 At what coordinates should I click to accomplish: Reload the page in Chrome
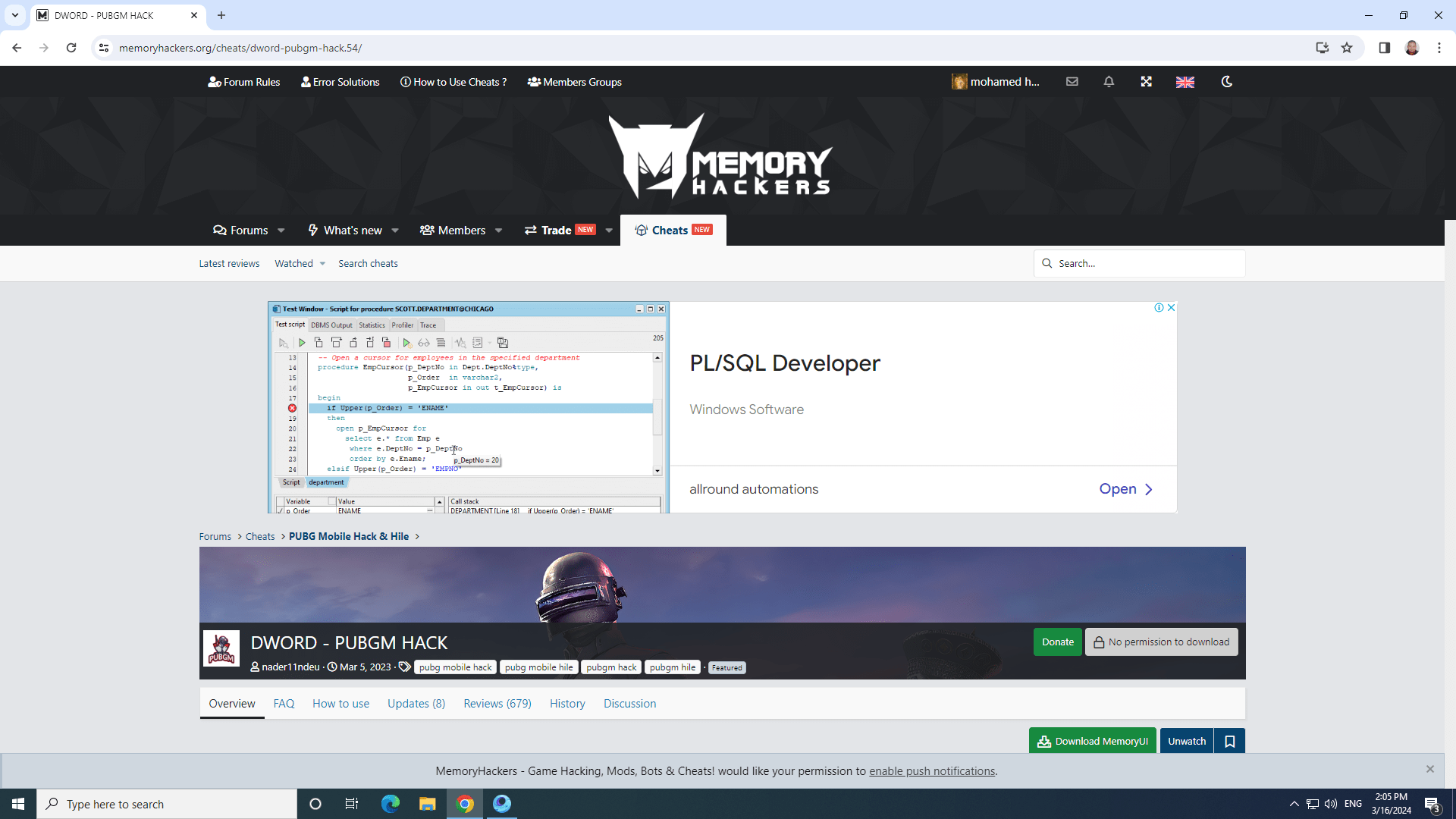71,48
